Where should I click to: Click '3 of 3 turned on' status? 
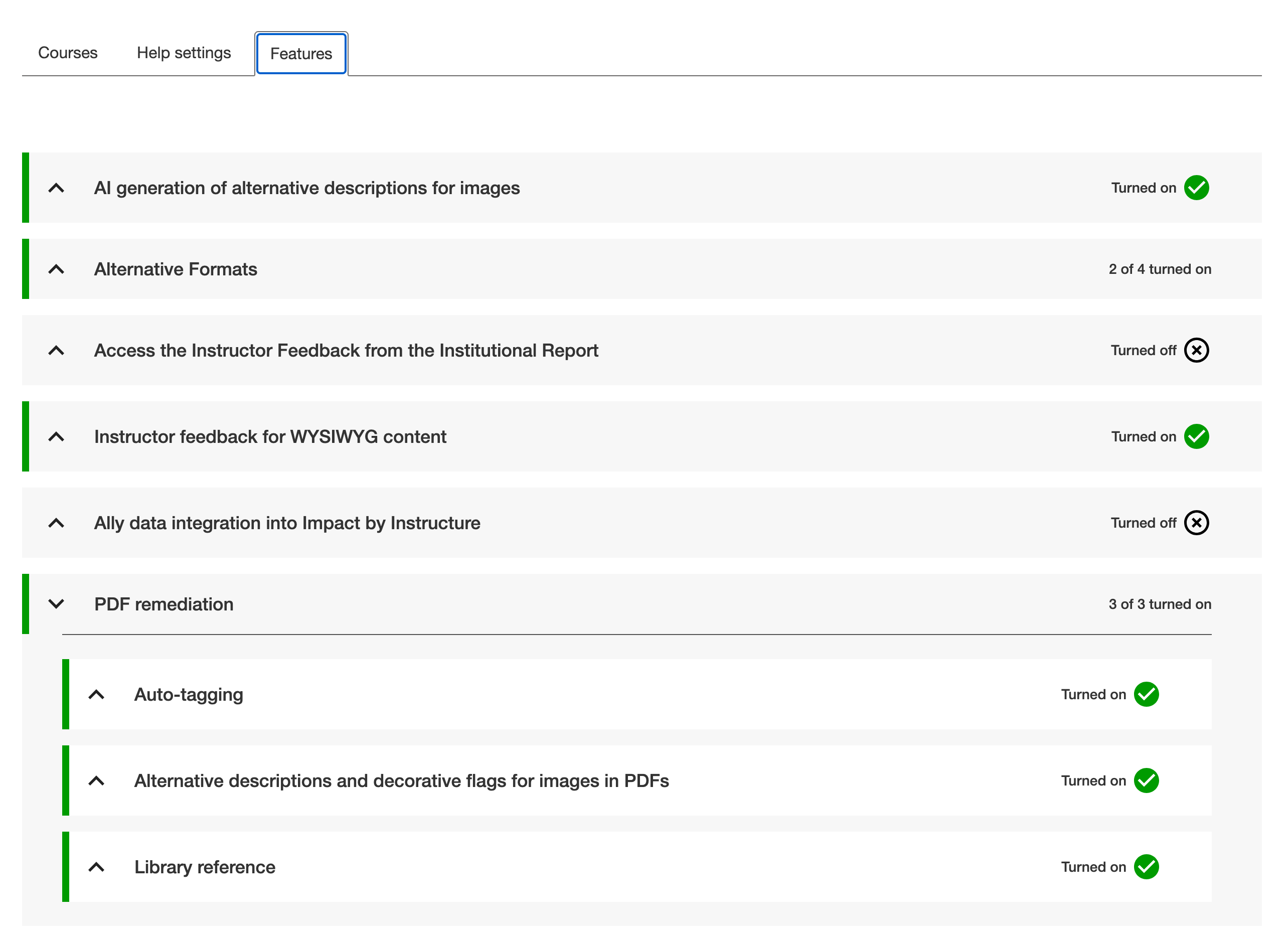[x=1160, y=604]
